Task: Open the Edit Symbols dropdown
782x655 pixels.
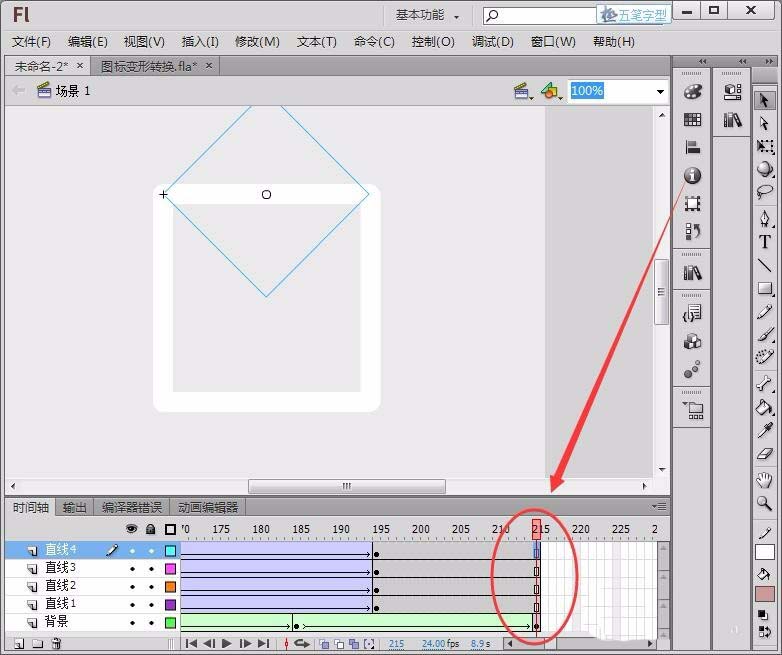Action: pos(551,91)
